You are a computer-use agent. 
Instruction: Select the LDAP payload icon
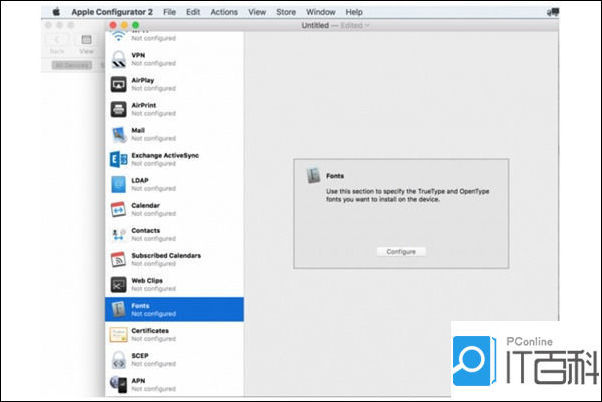coord(118,184)
